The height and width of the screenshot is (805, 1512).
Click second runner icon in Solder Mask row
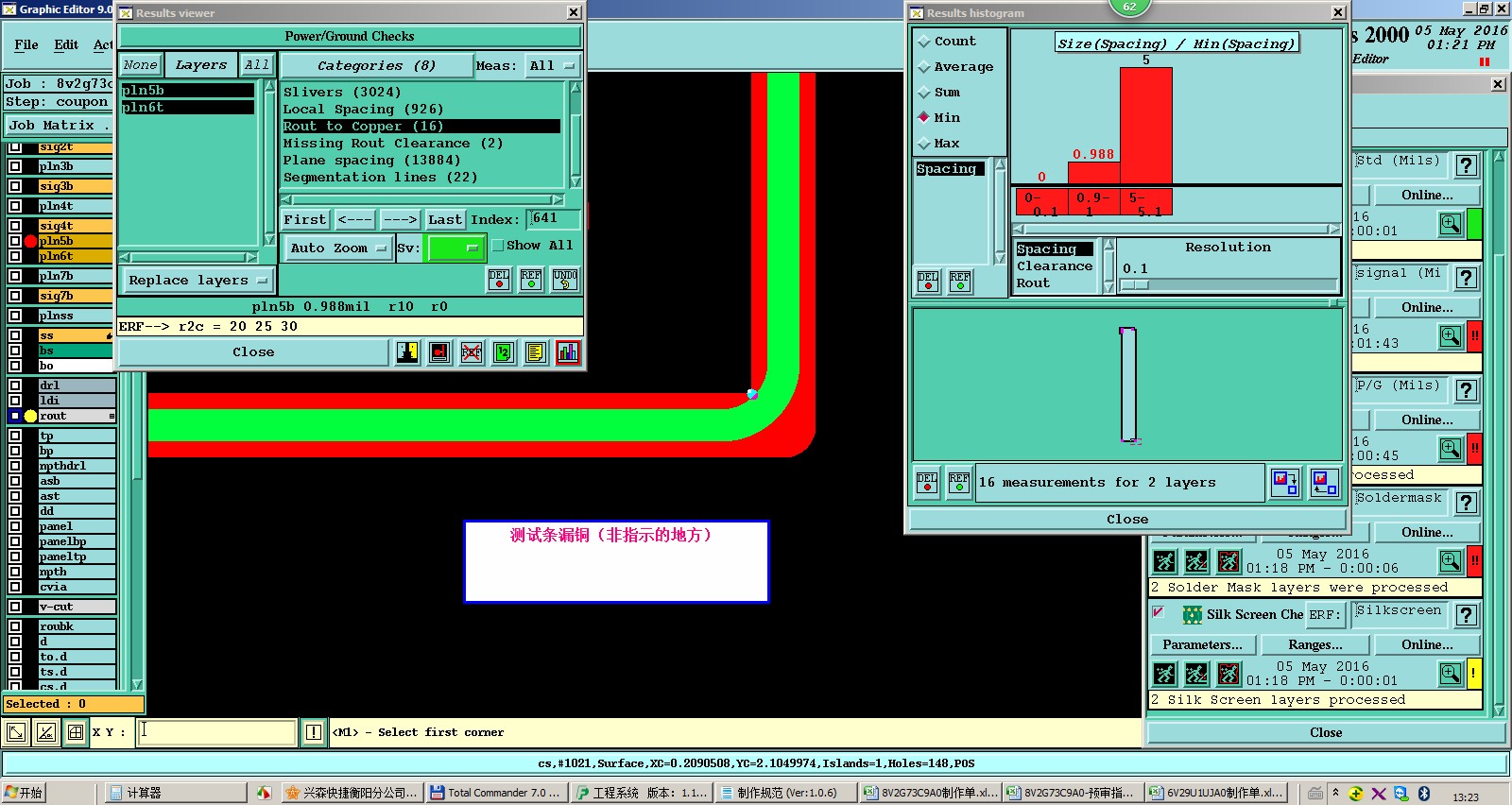[1196, 561]
